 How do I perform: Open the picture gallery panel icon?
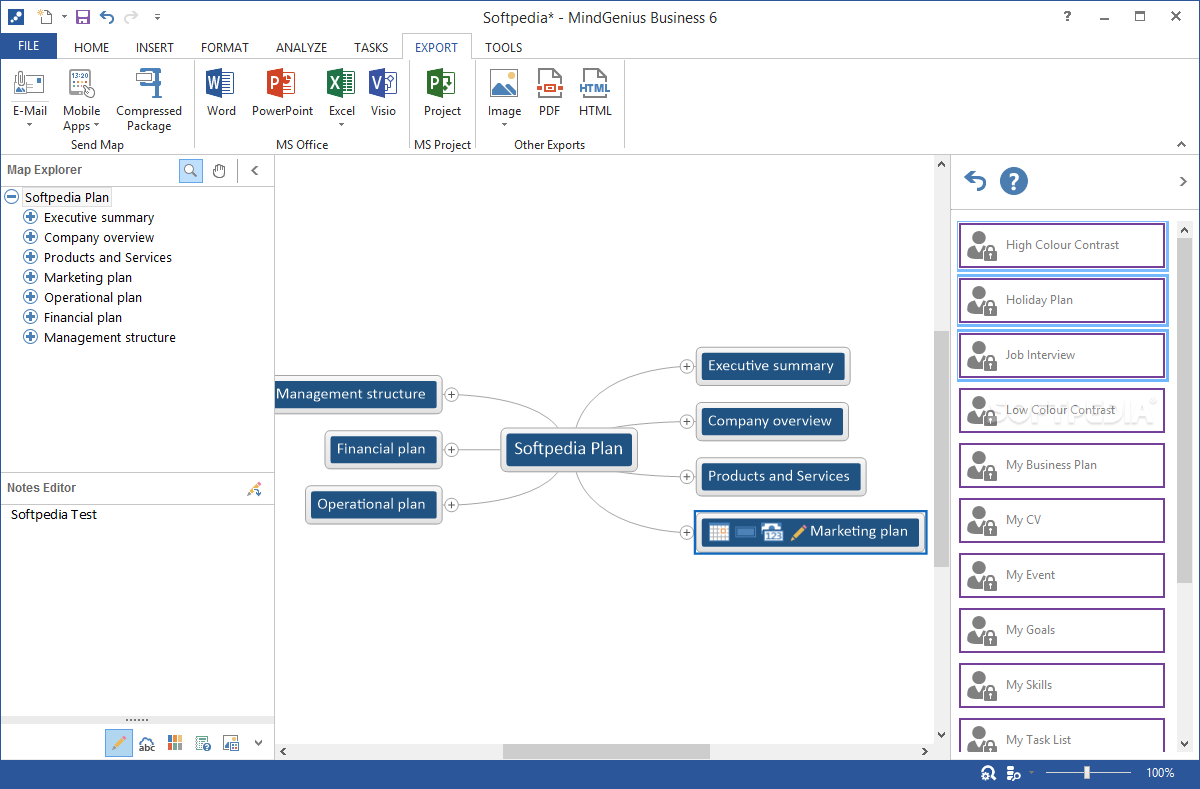pos(231,743)
